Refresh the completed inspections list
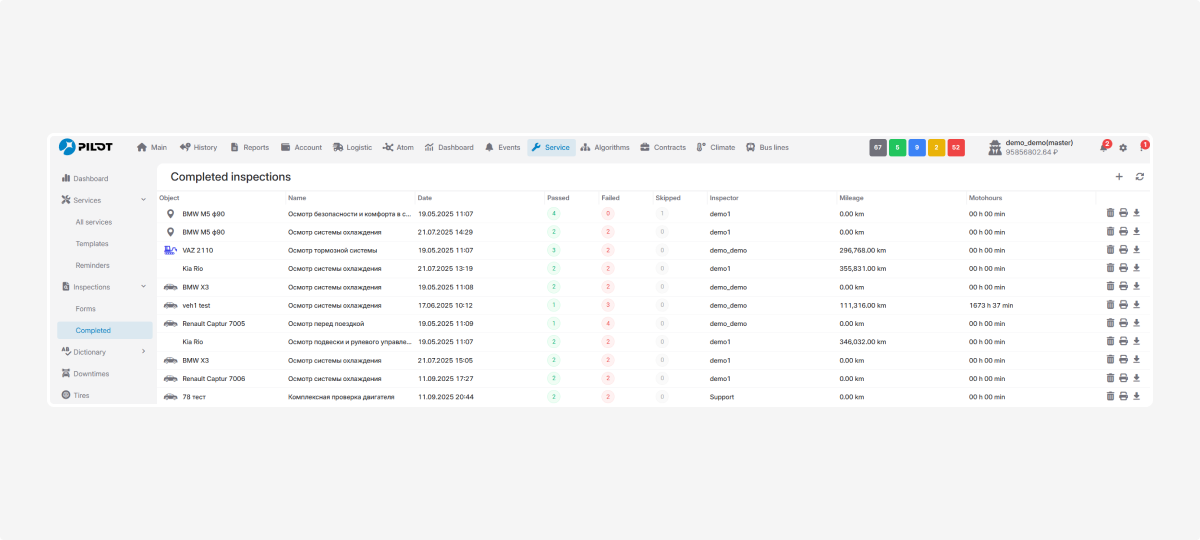 click(1139, 177)
